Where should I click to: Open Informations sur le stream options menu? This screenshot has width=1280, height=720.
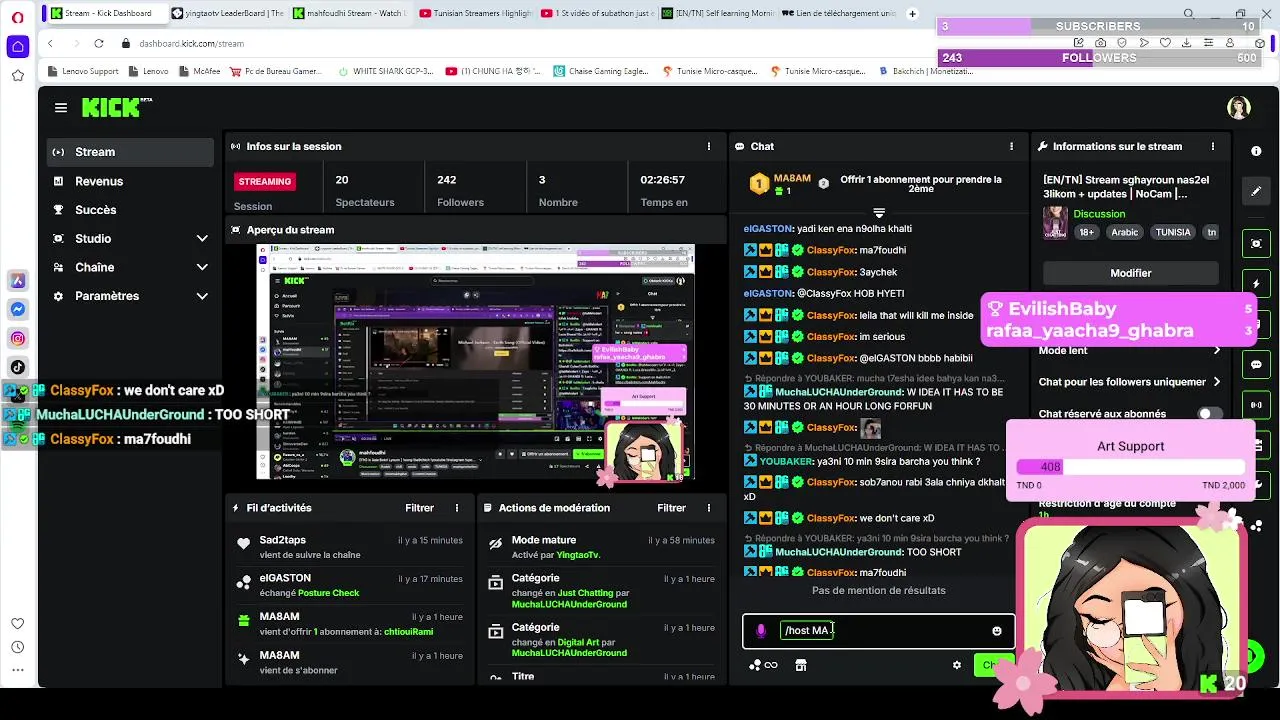[x=1213, y=146]
